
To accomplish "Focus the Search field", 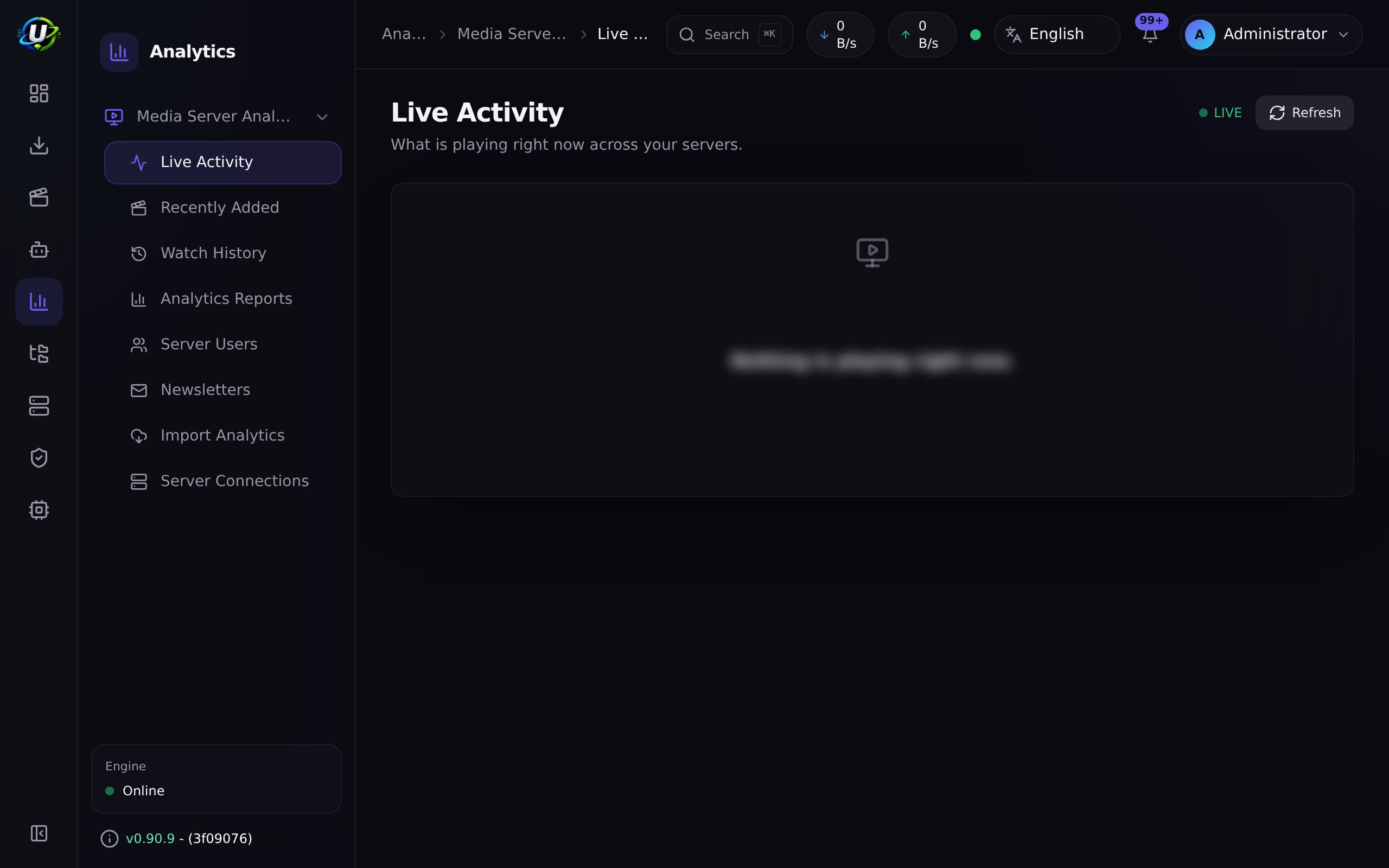I will click(x=729, y=34).
